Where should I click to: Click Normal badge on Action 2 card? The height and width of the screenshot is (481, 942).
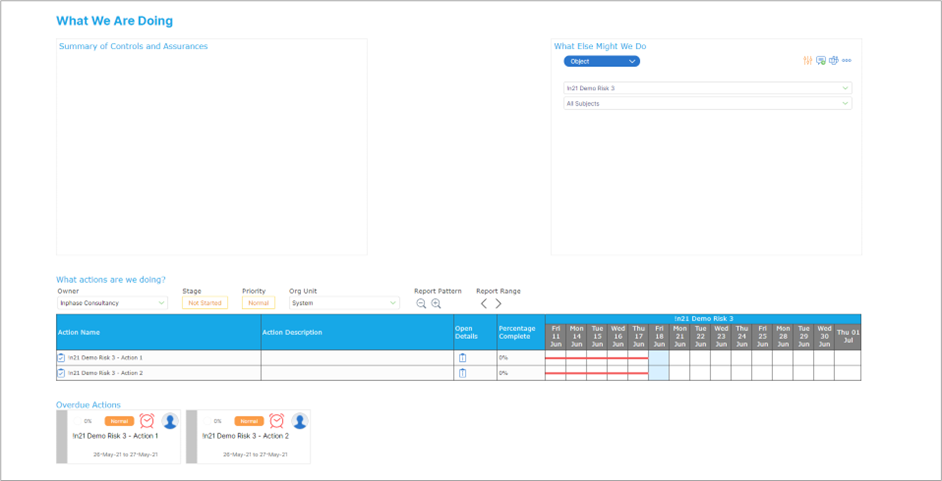[249, 421]
